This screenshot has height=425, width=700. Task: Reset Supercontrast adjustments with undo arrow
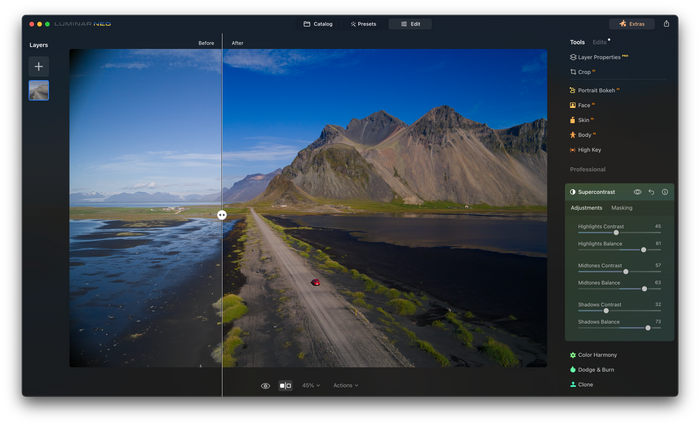(x=651, y=192)
